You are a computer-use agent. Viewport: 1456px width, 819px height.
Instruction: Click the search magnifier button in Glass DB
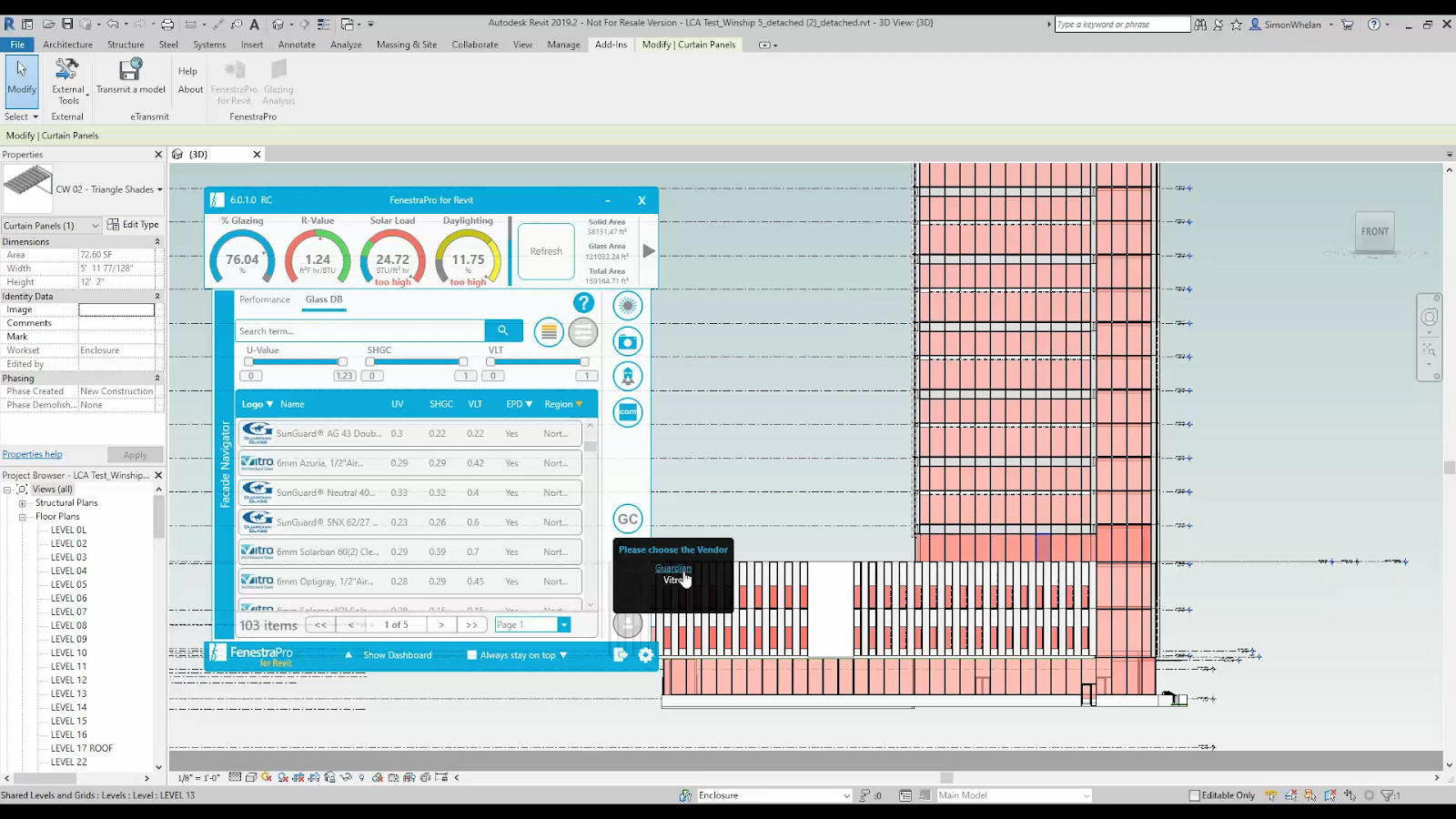click(503, 330)
